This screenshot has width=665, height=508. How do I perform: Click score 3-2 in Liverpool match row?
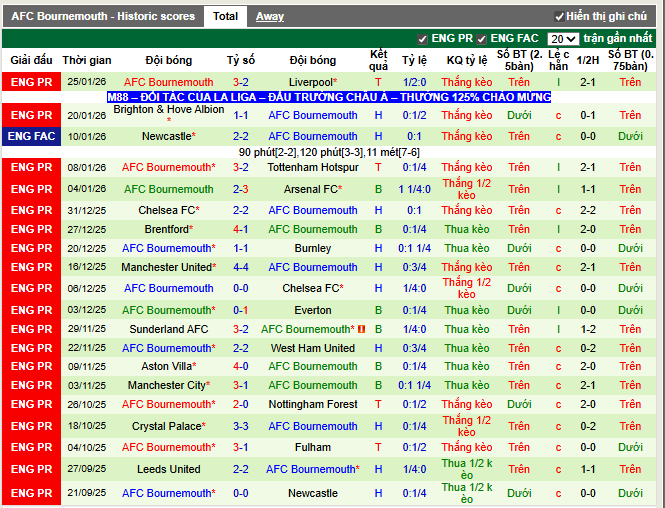[240, 82]
